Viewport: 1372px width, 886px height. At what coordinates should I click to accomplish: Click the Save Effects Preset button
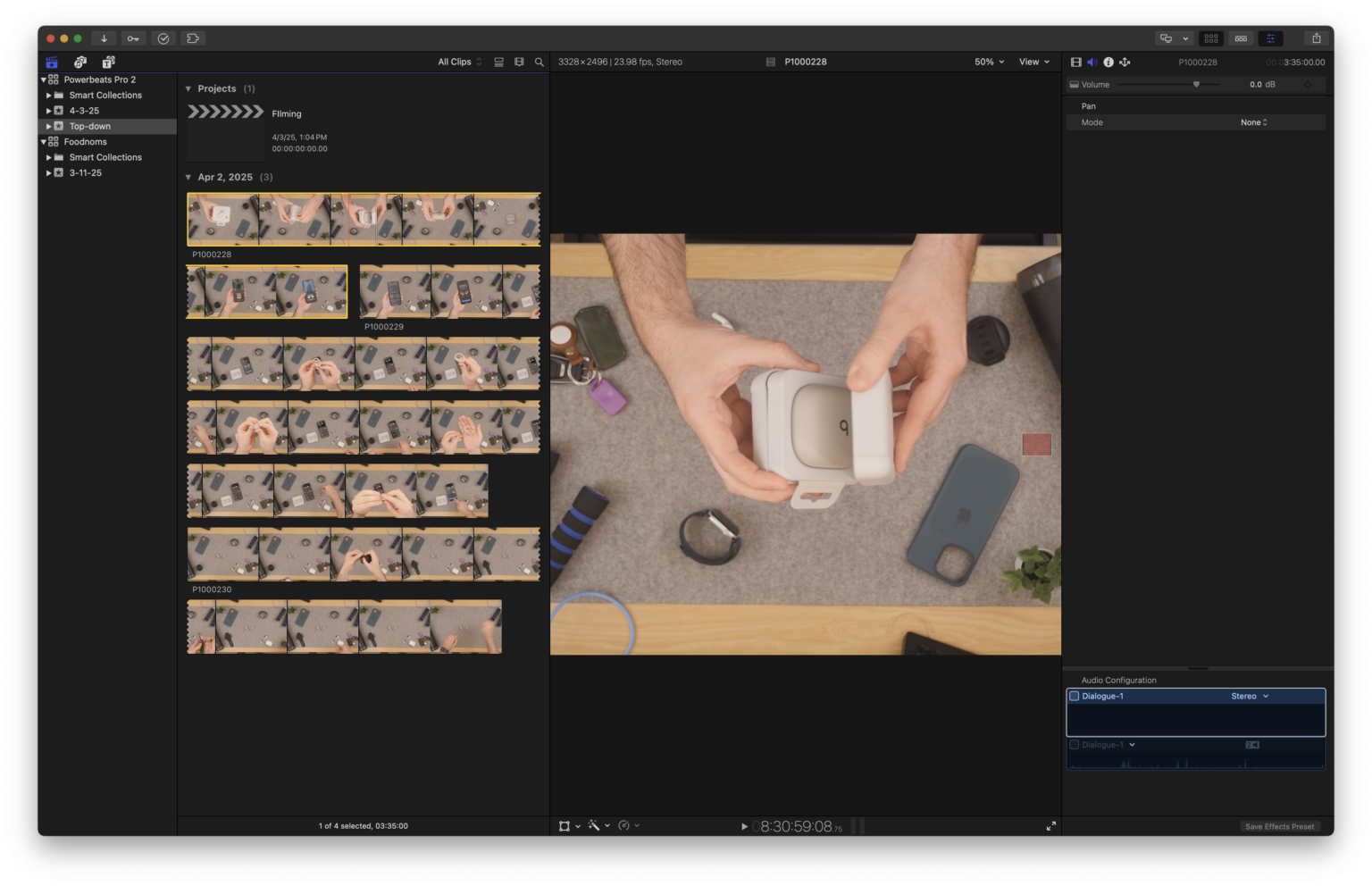(x=1279, y=826)
